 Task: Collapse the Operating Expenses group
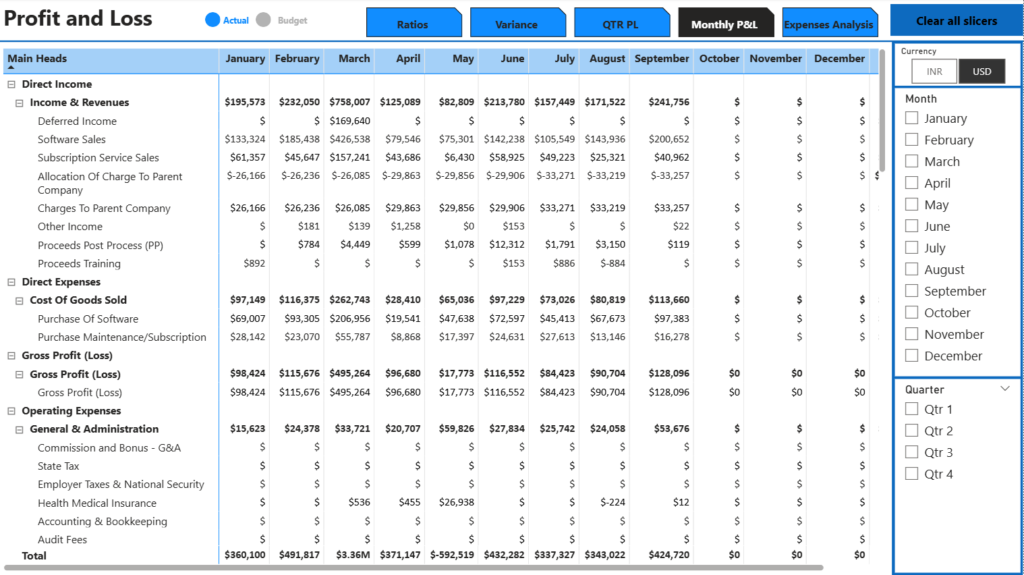pos(11,411)
